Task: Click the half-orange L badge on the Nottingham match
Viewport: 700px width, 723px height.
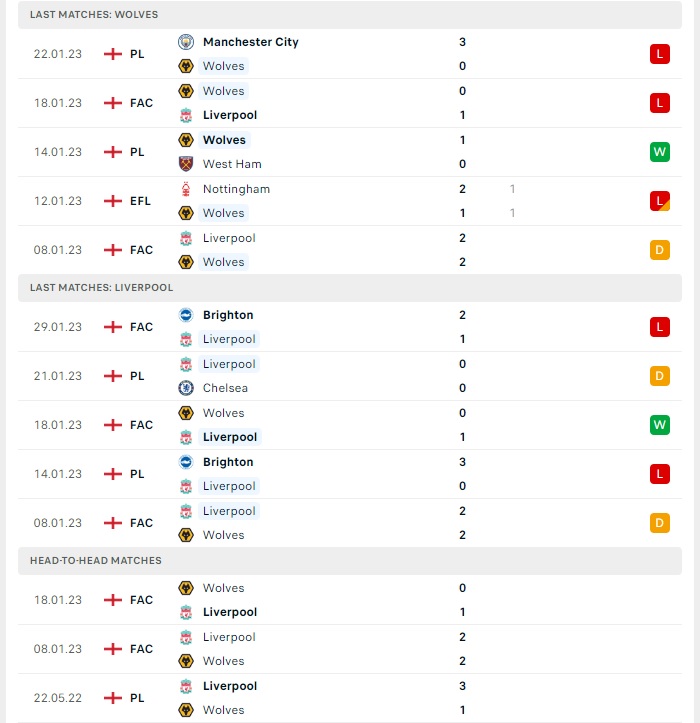Action: tap(659, 201)
